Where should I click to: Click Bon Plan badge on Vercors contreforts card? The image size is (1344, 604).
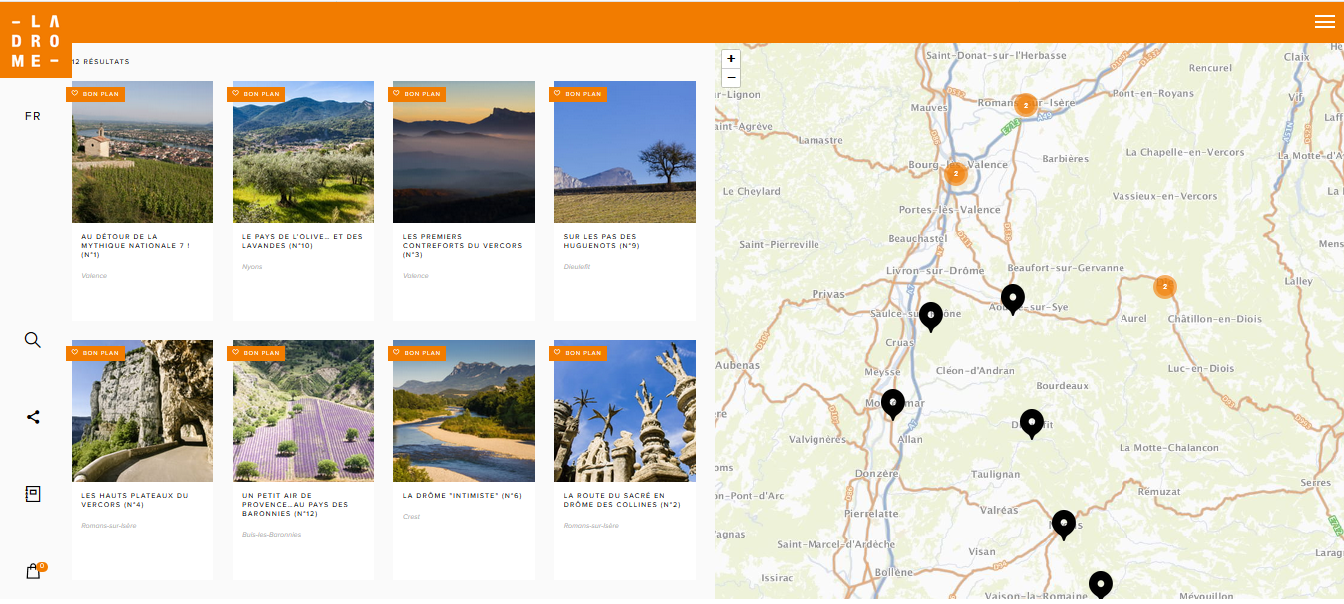click(x=417, y=94)
